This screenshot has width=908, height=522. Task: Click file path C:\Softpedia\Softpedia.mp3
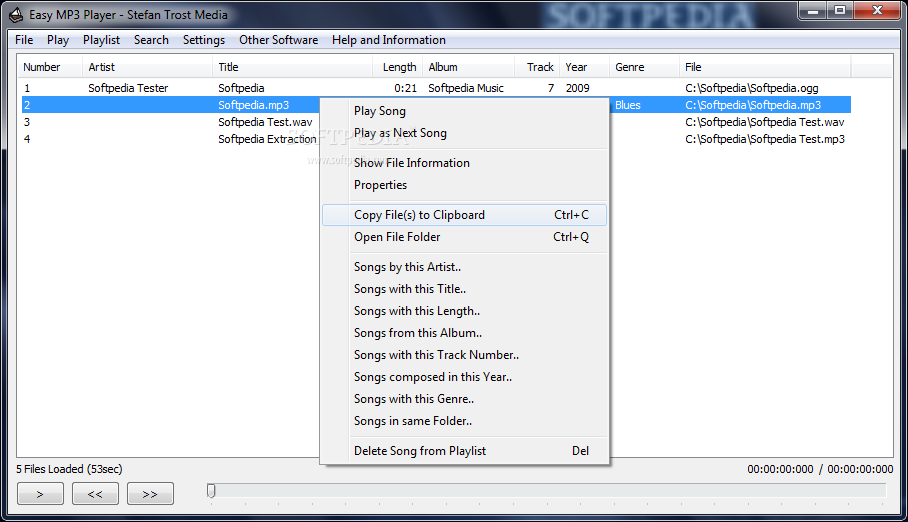[x=753, y=105]
